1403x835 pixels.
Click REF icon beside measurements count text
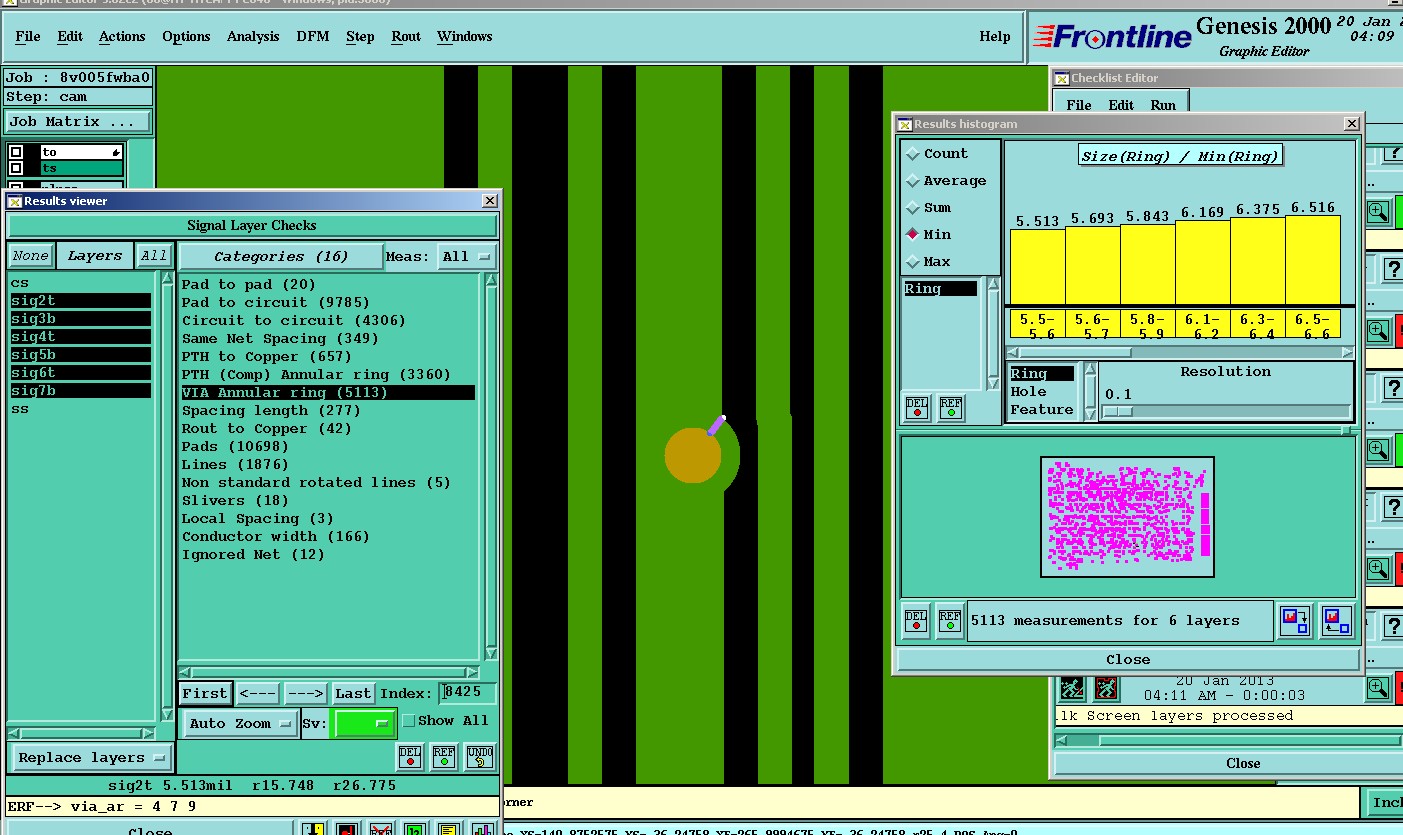tap(950, 621)
